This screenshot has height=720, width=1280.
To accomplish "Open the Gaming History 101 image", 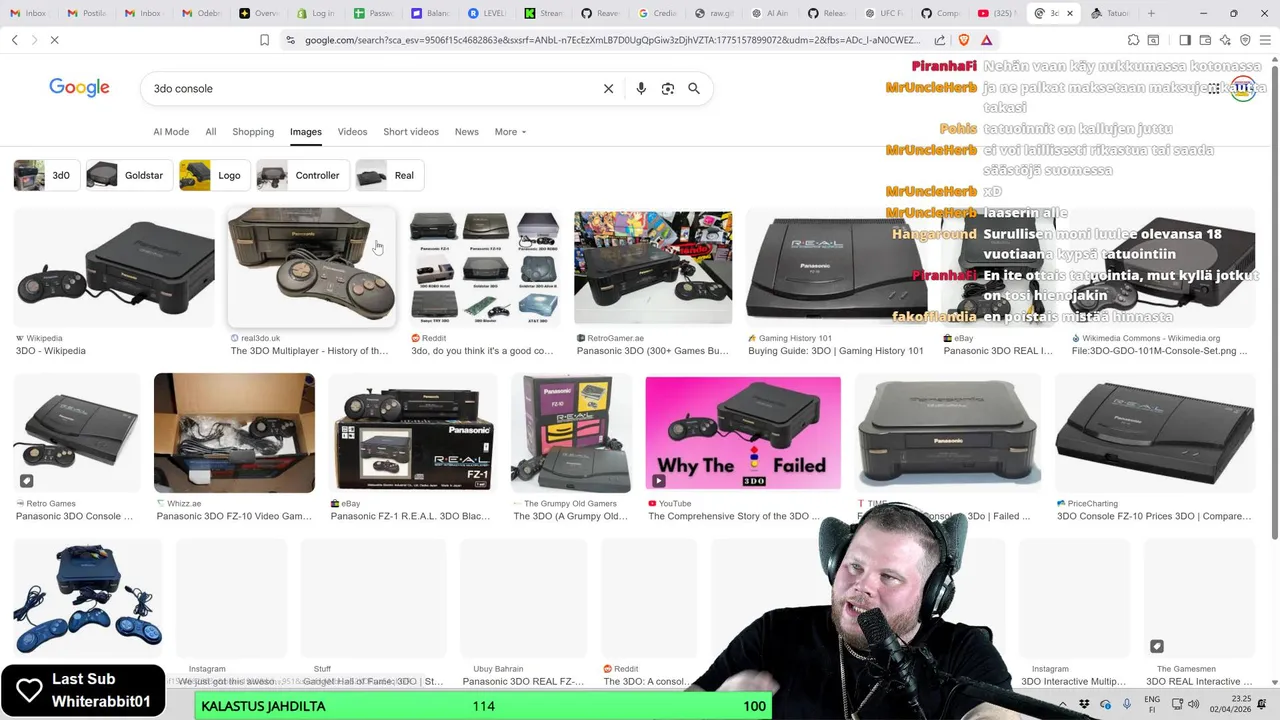I will [x=836, y=268].
